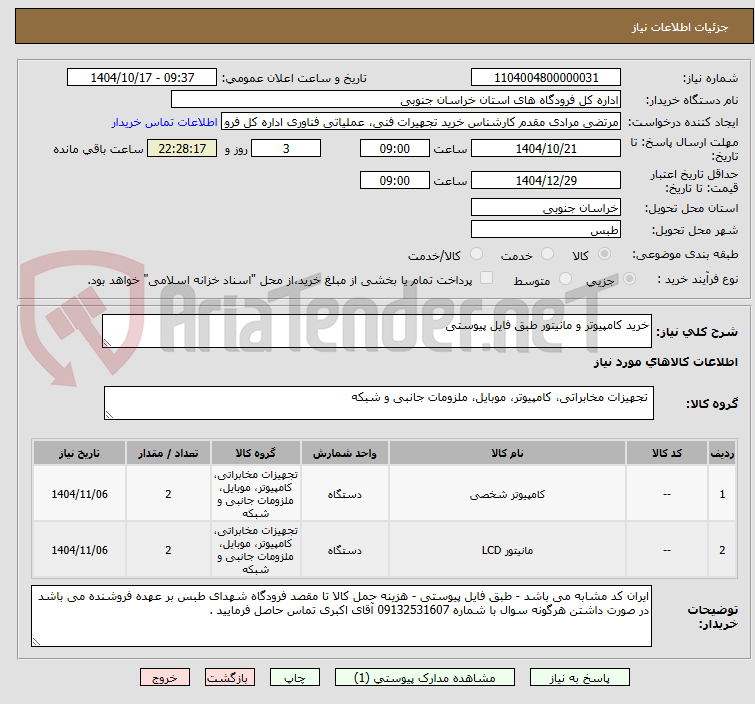Viewport: 755px width, 704px height.
Task: Click the 'بازگشت' back button
Action: (x=229, y=678)
